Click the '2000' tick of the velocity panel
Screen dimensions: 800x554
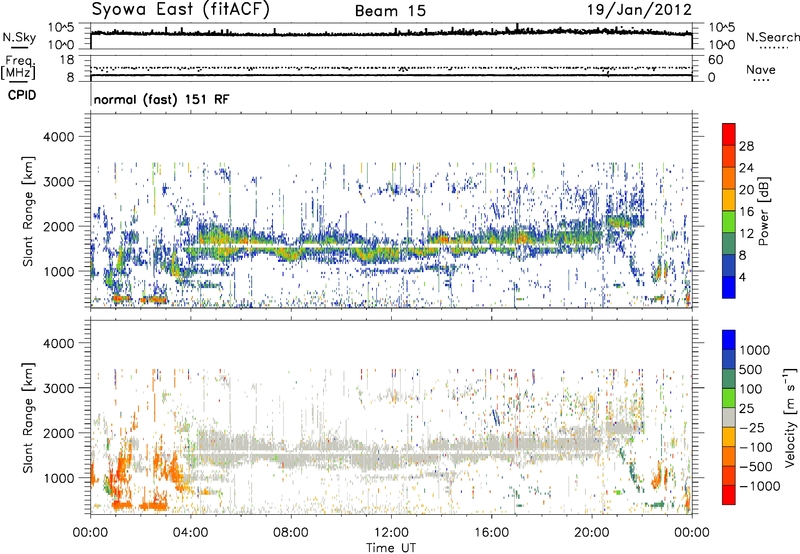58,433
